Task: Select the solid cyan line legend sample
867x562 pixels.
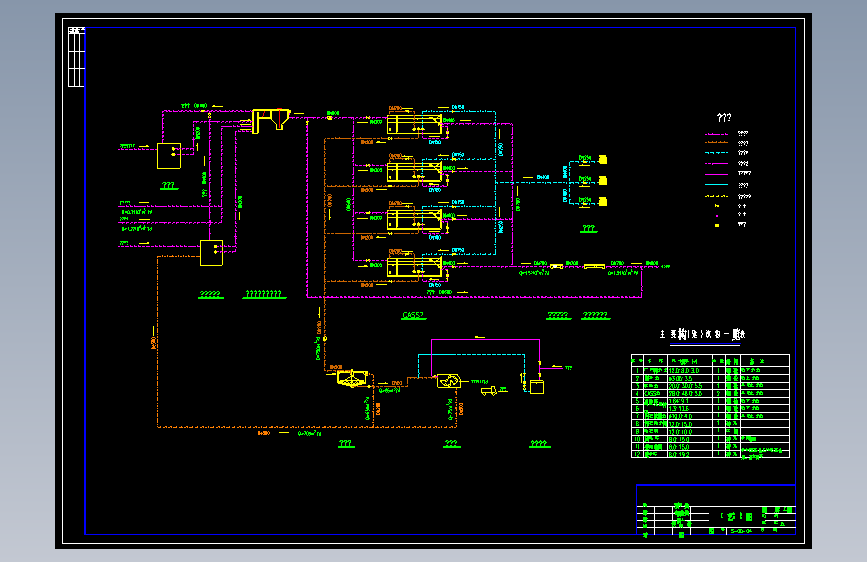Action: point(717,185)
